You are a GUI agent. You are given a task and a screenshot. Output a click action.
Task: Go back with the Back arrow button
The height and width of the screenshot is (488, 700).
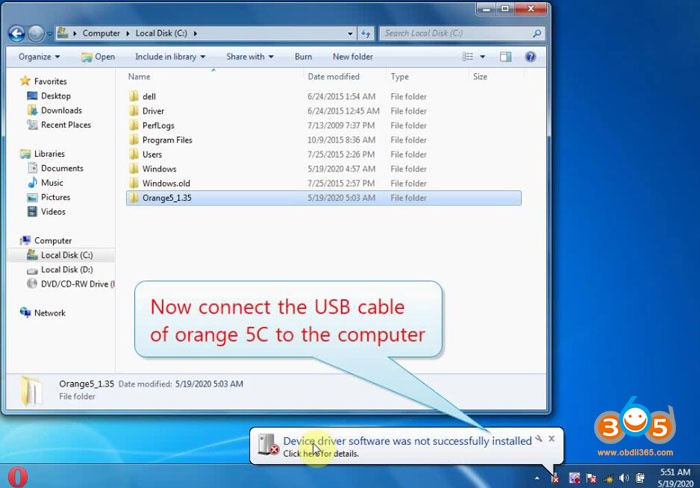[x=17, y=33]
